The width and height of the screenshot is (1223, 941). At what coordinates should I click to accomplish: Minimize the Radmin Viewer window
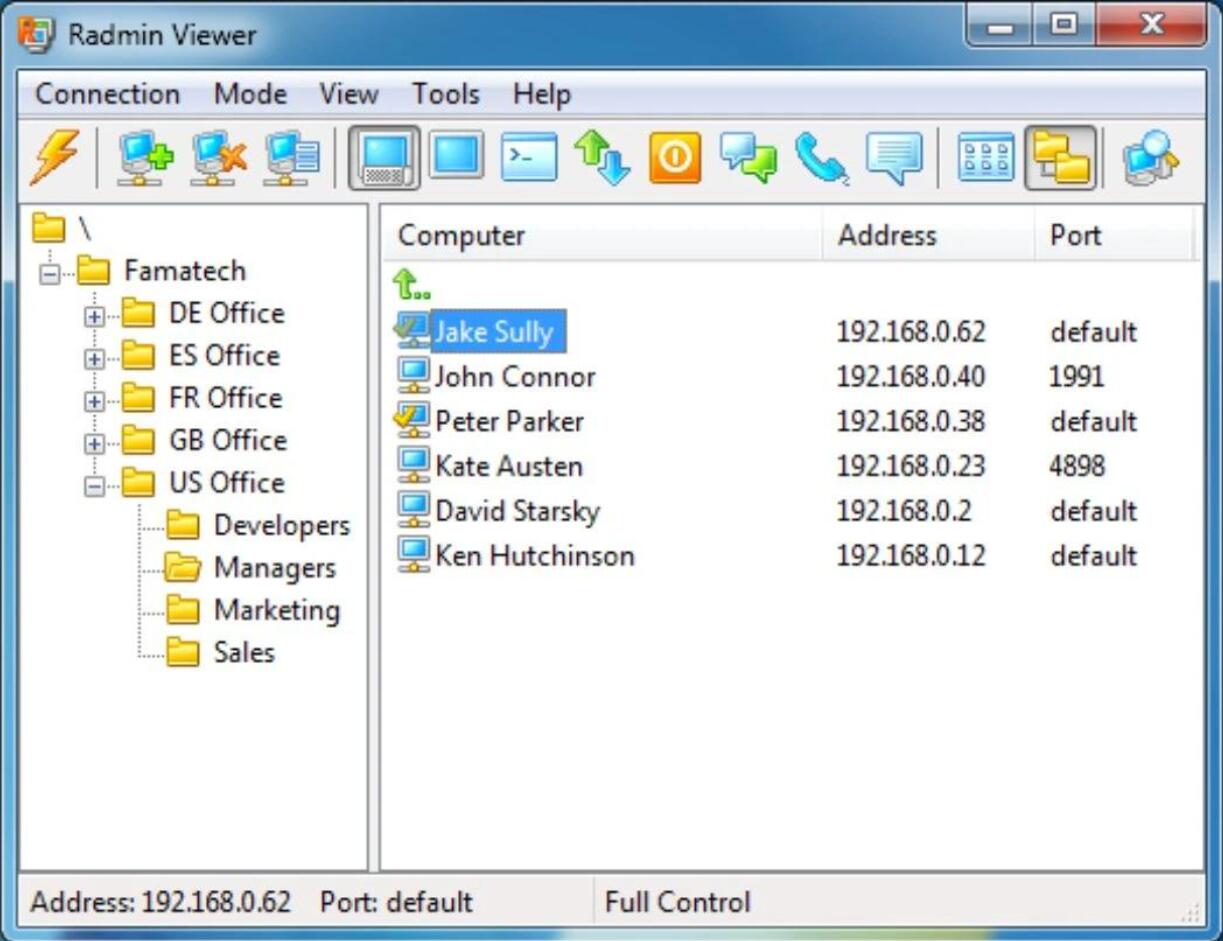tap(1000, 25)
